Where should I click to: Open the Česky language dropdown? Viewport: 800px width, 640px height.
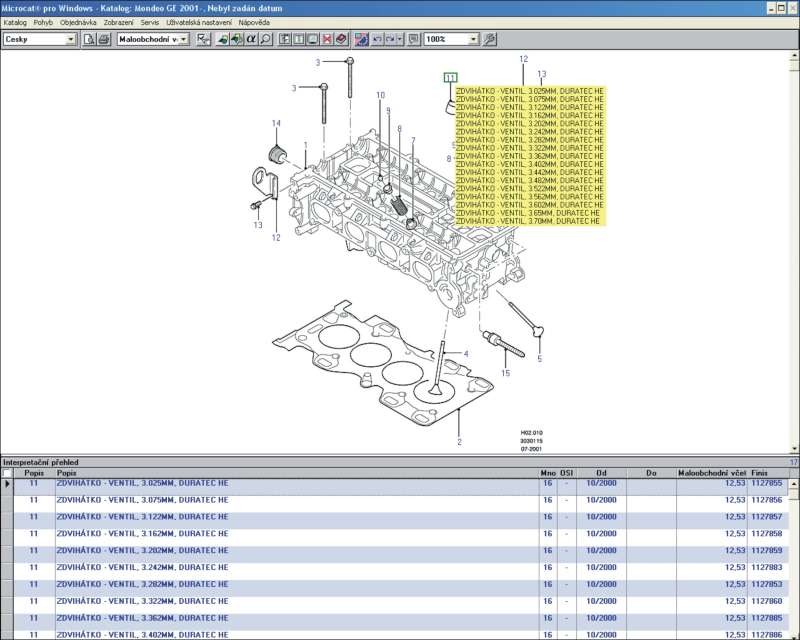click(x=70, y=39)
